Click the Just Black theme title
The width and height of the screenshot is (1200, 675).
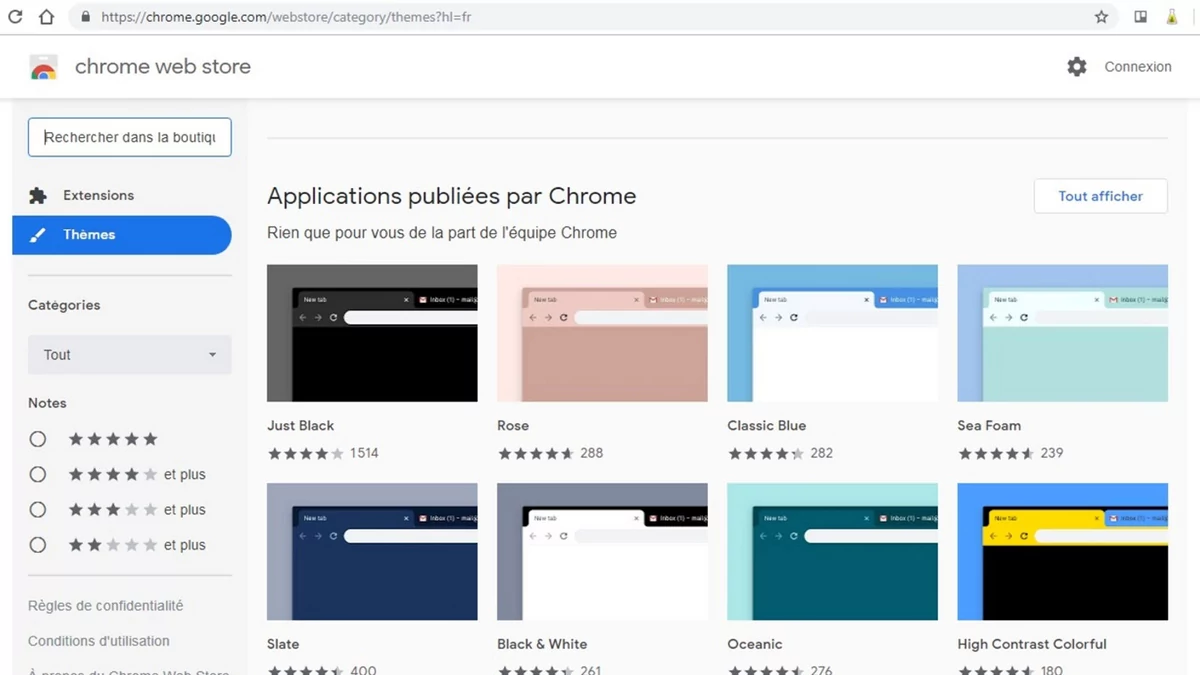(x=301, y=425)
